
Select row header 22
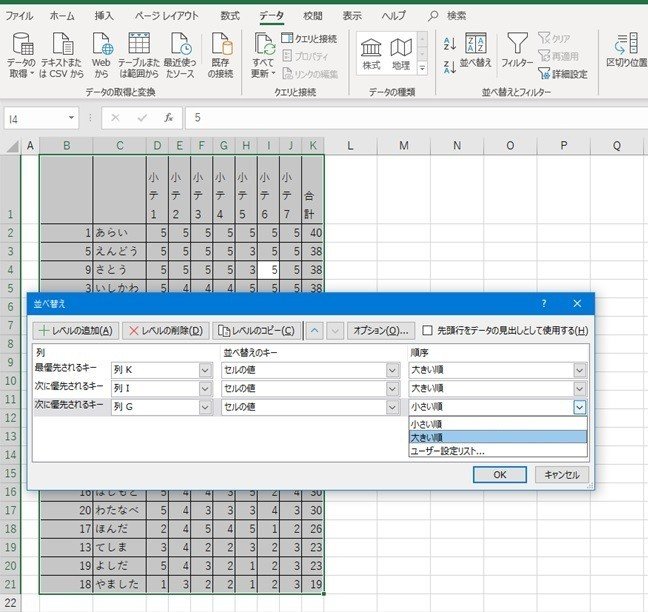[x=10, y=603]
